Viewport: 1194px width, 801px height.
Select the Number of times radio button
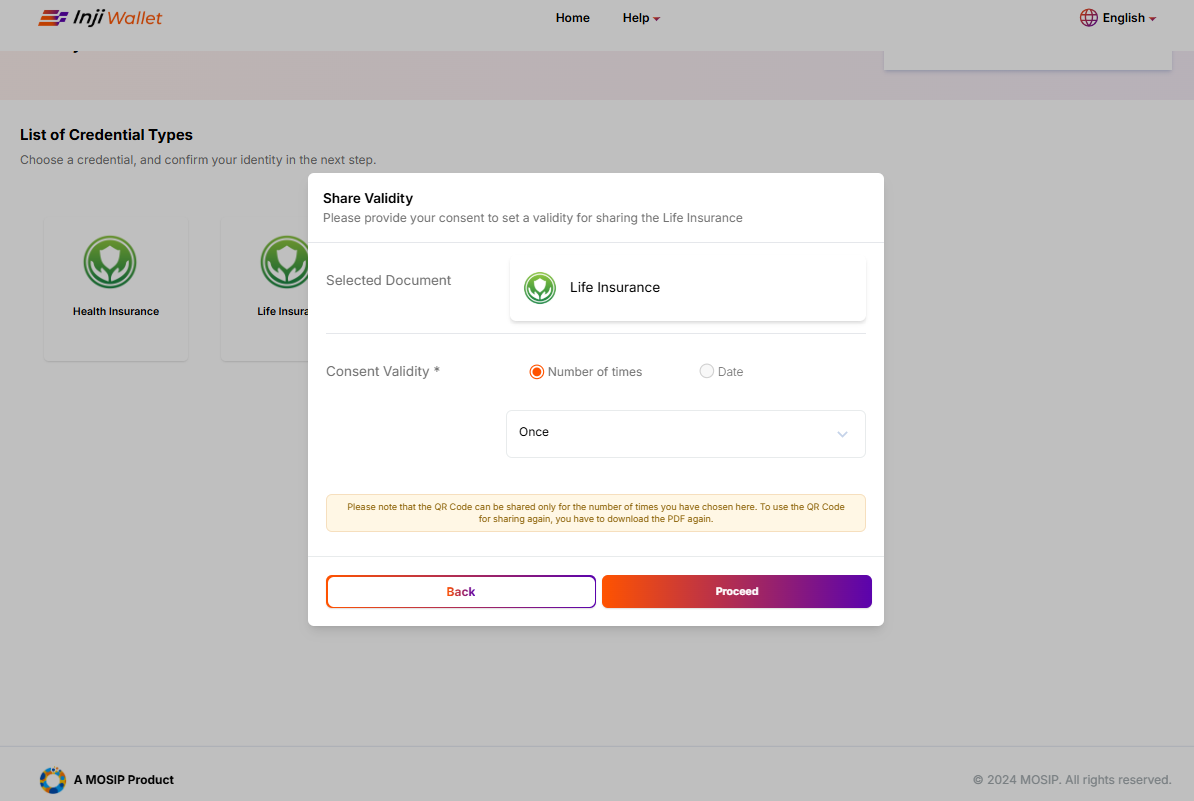(537, 372)
